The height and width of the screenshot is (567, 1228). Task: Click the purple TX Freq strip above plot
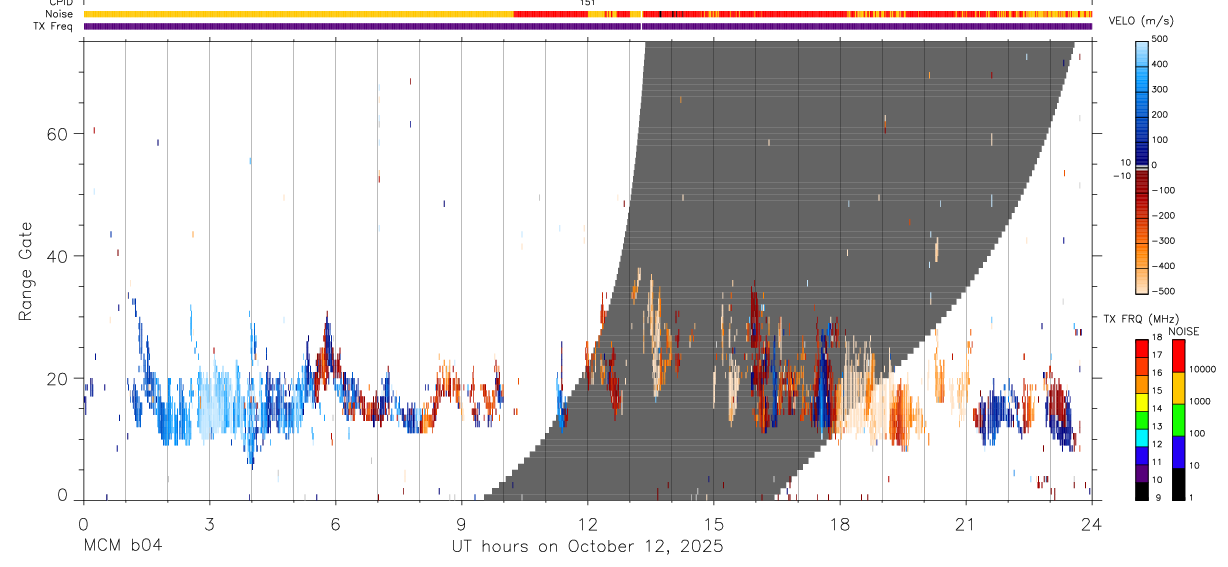click(588, 26)
